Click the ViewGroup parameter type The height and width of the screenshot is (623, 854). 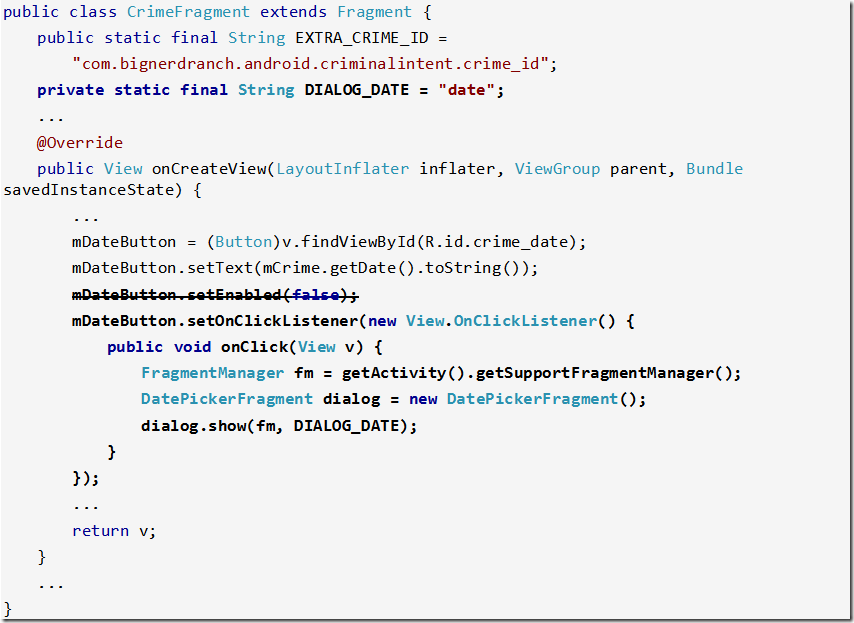[557, 169]
